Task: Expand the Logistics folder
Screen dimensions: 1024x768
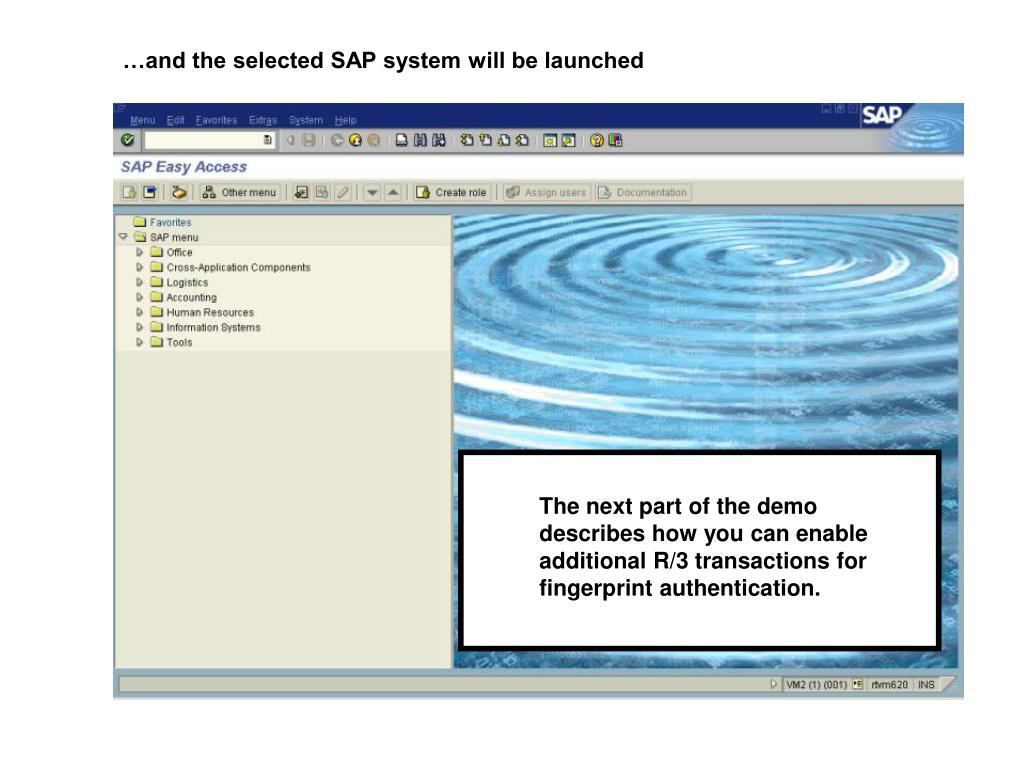Action: 139,281
